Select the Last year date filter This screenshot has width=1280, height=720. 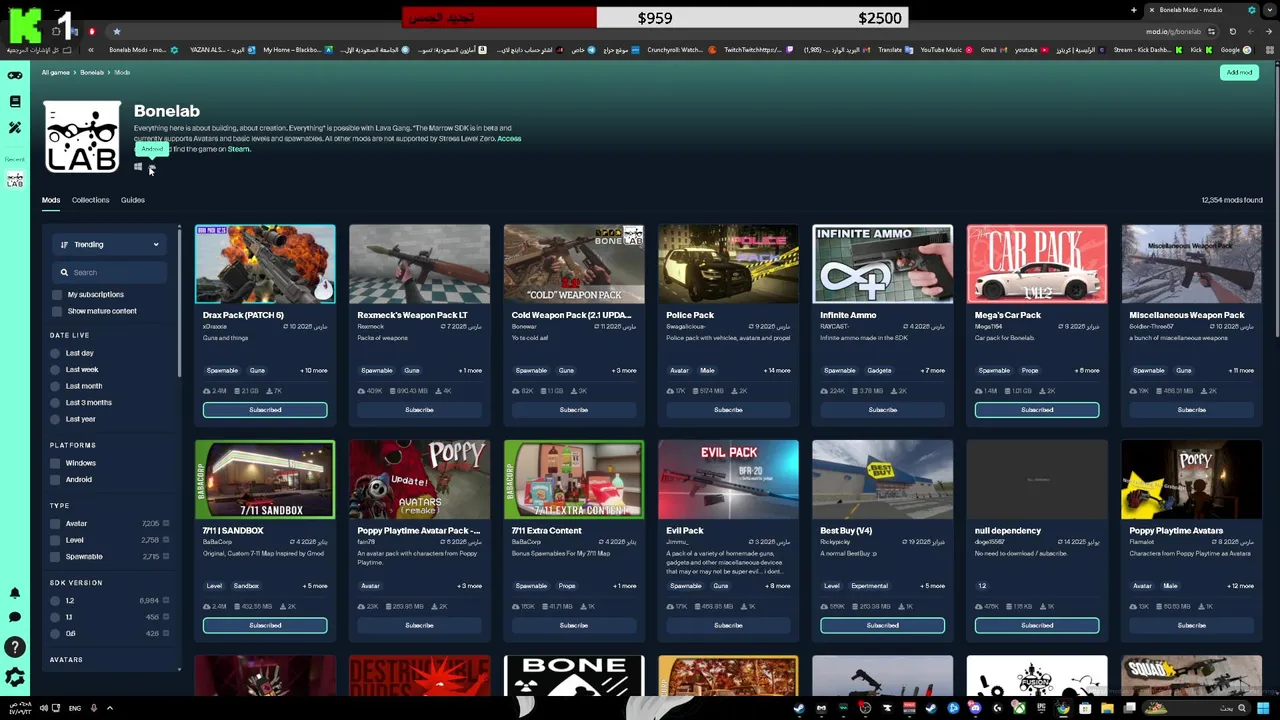tap(55, 419)
